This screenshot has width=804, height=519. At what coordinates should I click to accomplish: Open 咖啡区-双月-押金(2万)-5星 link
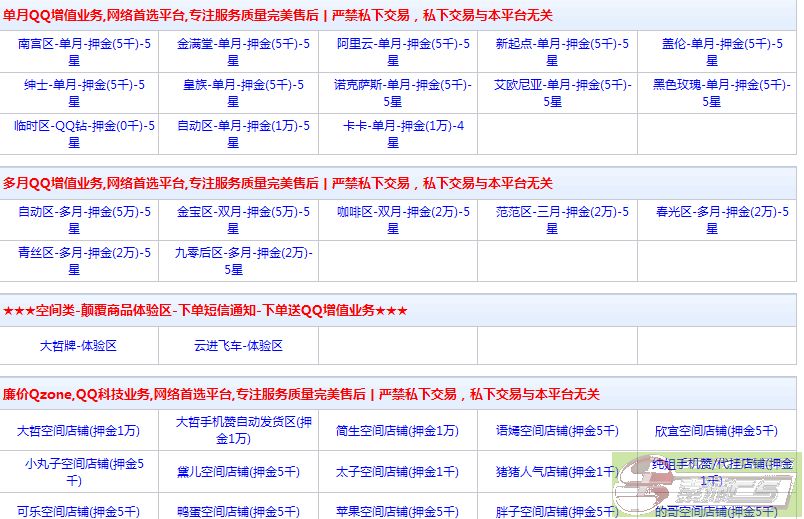(x=403, y=220)
